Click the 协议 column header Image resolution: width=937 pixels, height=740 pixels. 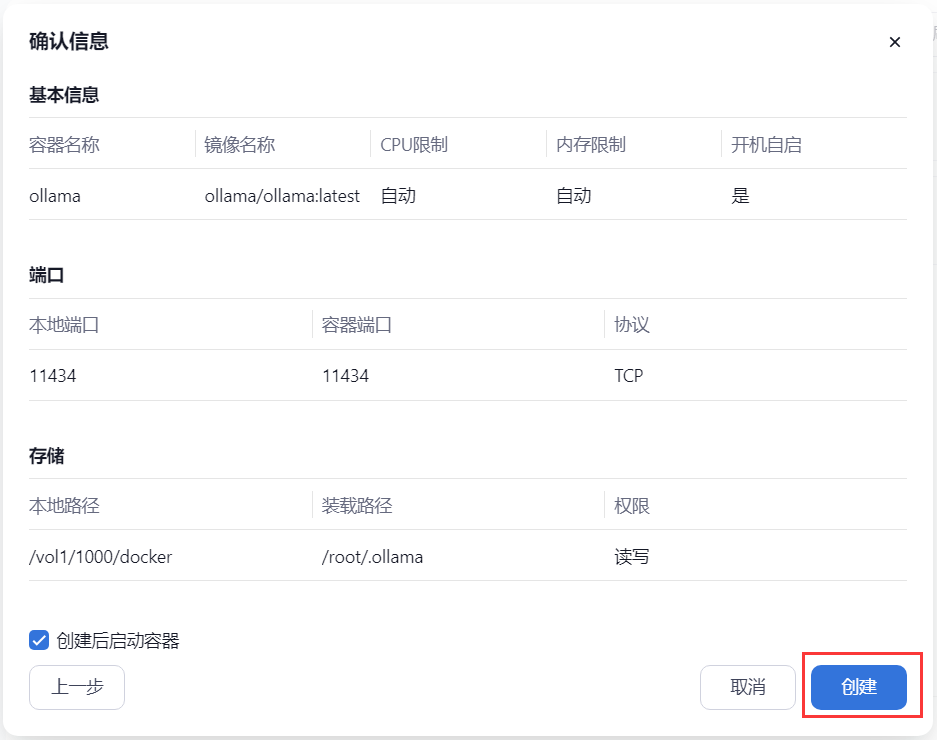[x=632, y=325]
